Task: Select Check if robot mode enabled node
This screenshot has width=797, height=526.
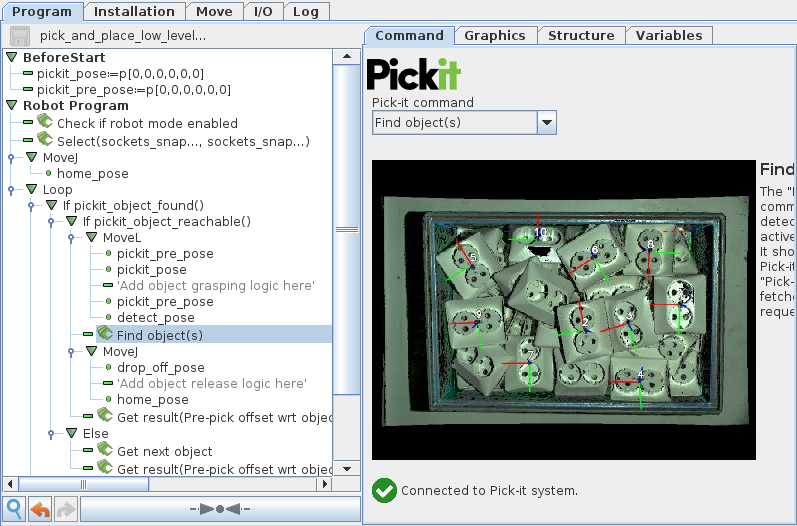Action: 147,123
